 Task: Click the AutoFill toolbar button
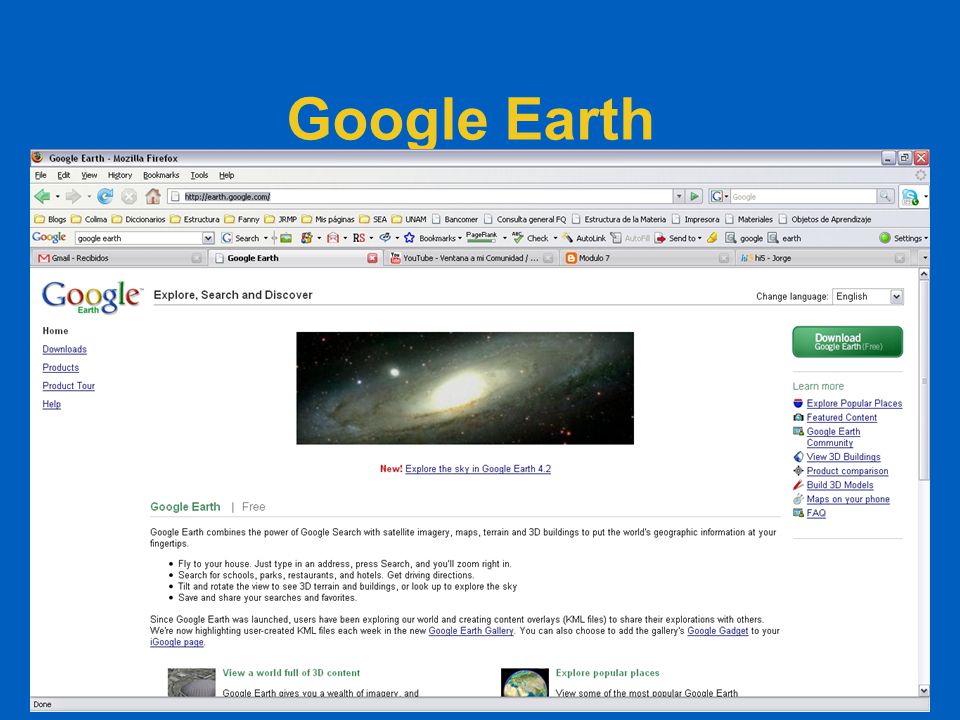tap(630, 238)
